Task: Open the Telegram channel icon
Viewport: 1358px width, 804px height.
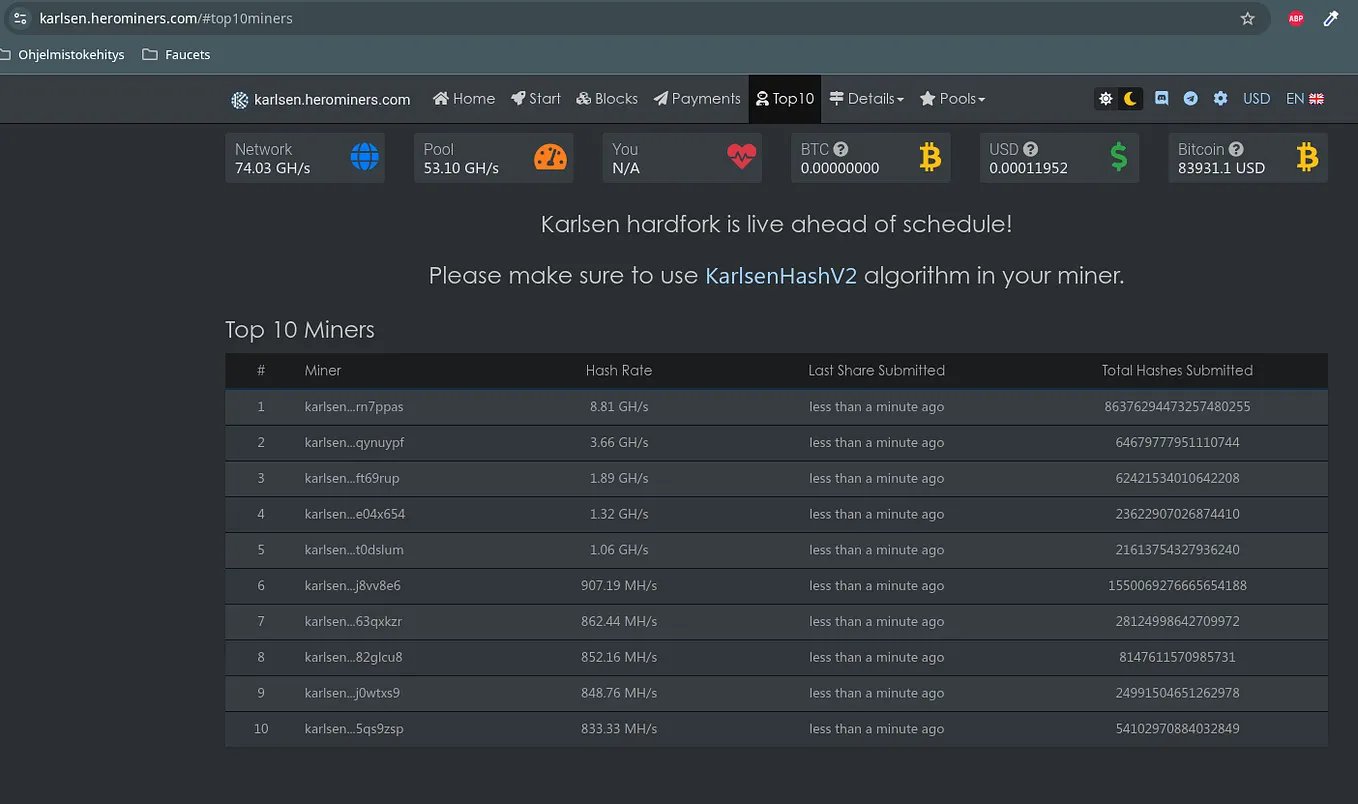Action: 1191,99
